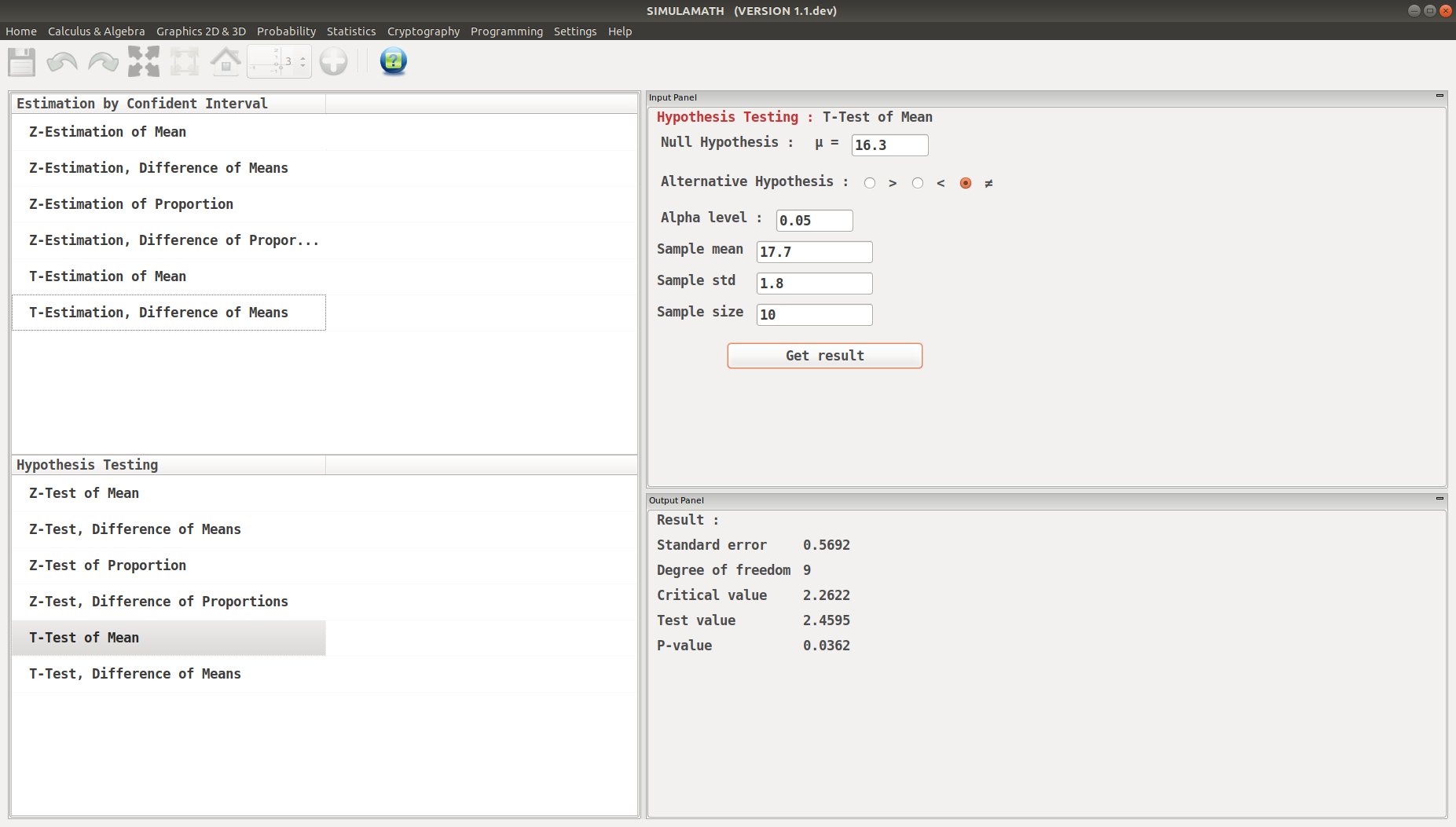Click the Degree of freedom value 9
Image resolution: width=1456 pixels, height=827 pixels.
tap(807, 570)
